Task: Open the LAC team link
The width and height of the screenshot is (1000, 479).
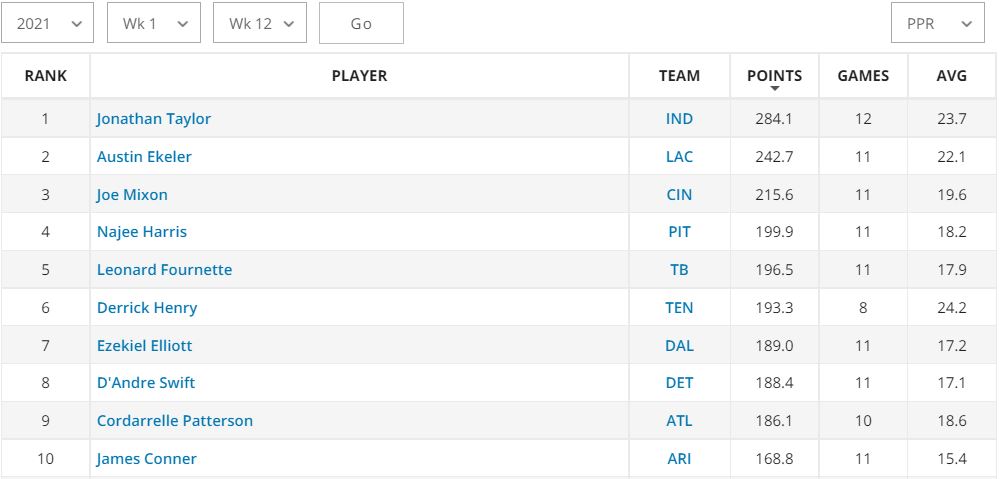Action: pyautogui.click(x=679, y=157)
